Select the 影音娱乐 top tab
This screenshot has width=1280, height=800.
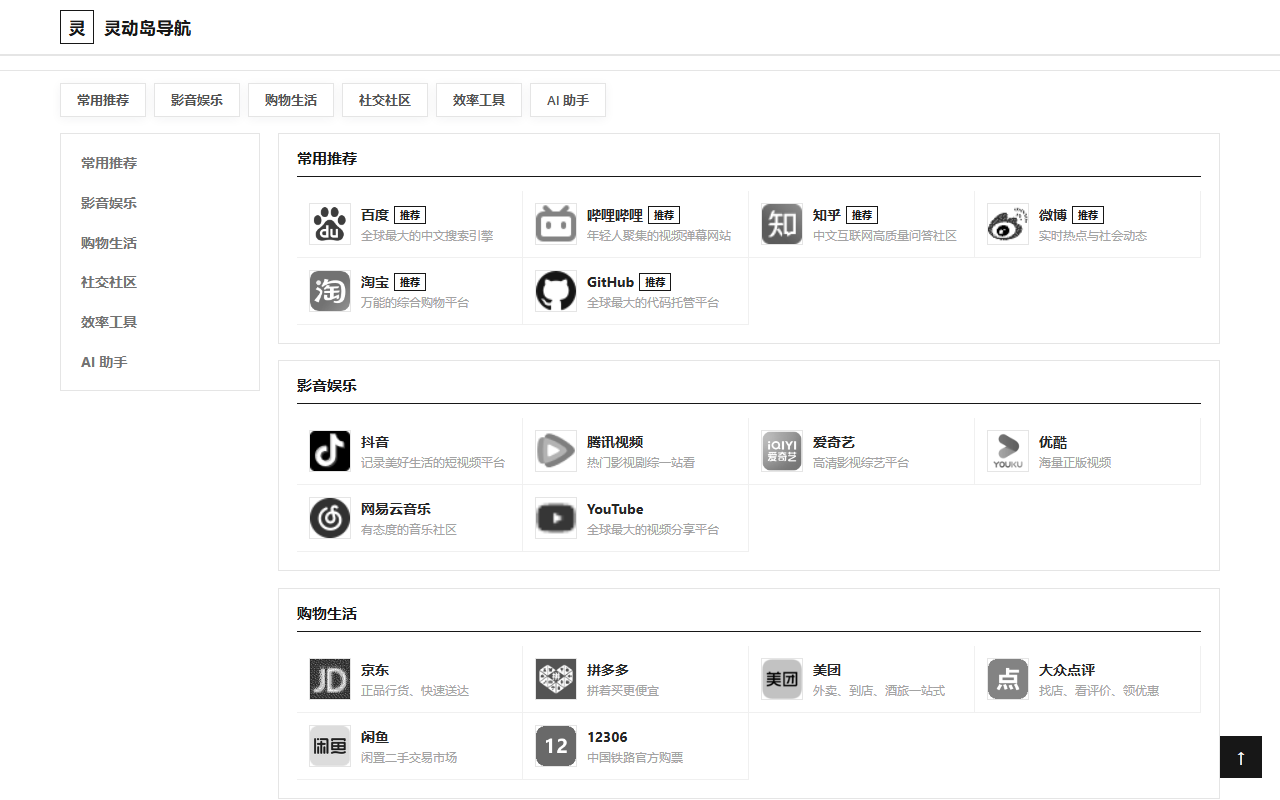(x=197, y=100)
